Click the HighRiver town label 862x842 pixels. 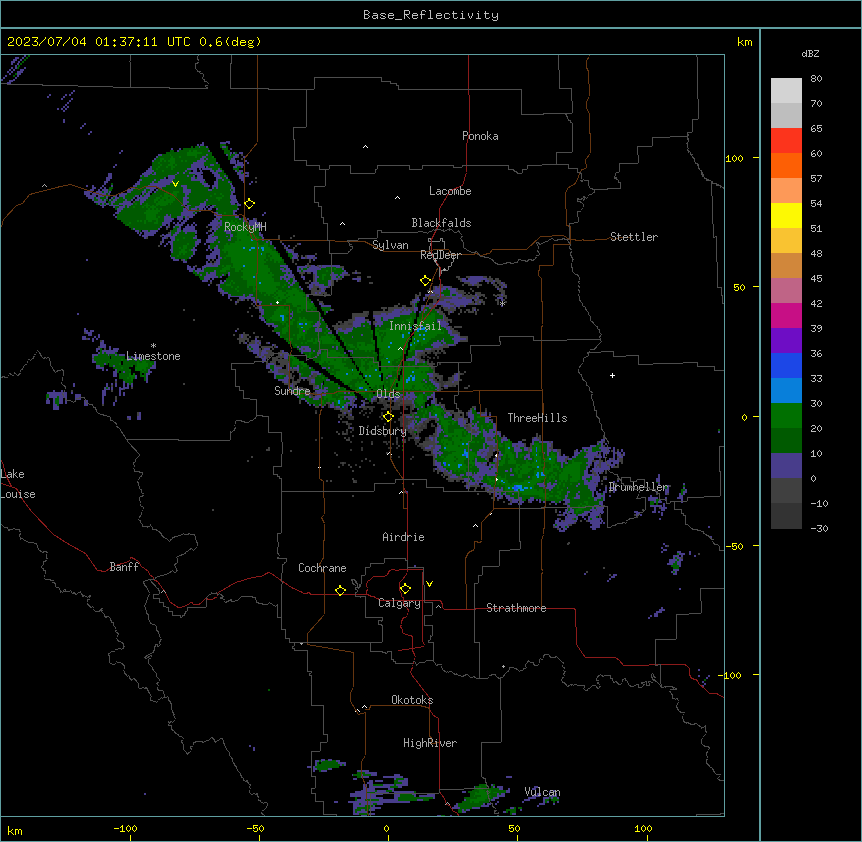point(430,743)
